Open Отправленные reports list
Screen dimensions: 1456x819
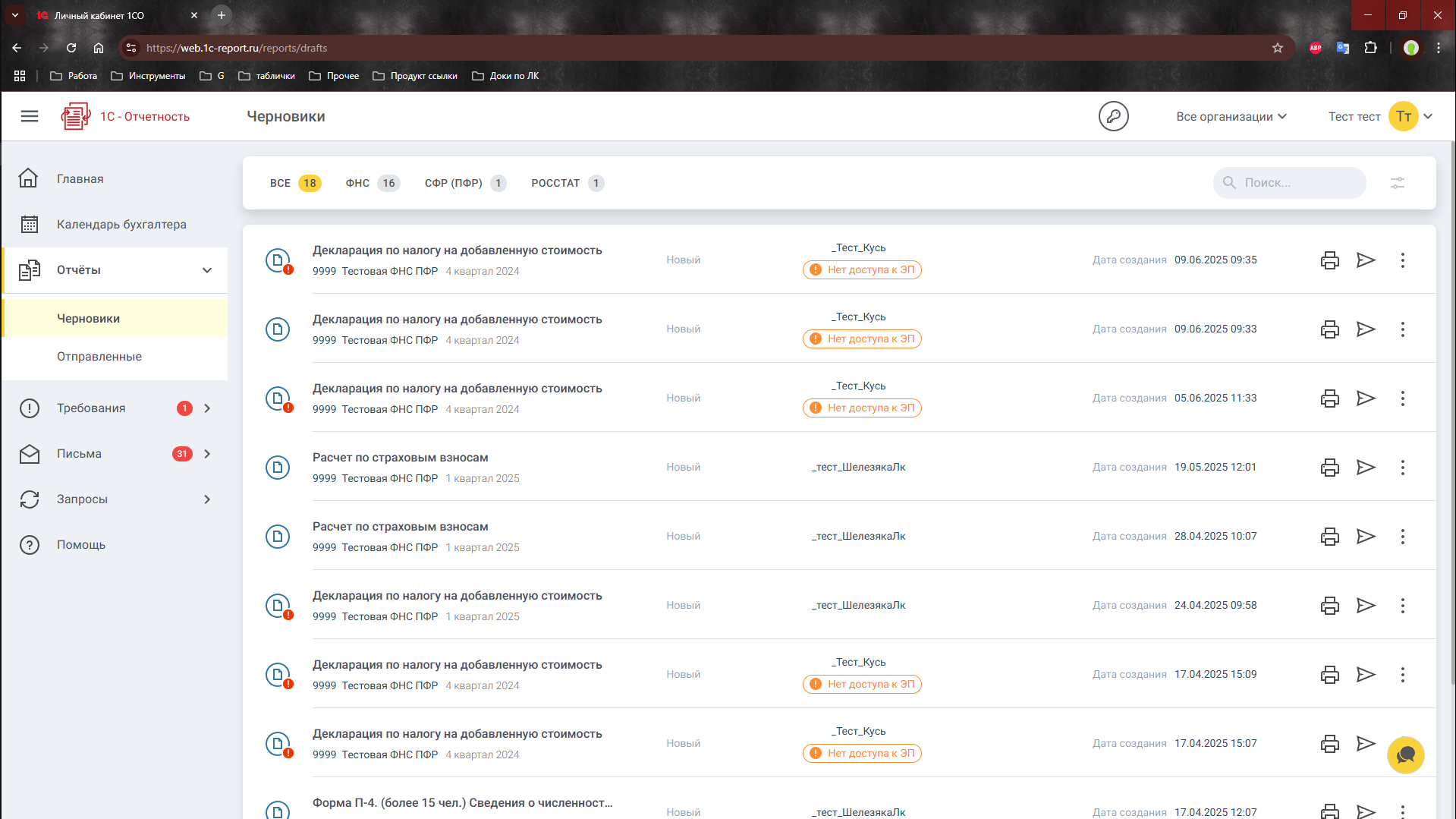pyautogui.click(x=99, y=357)
